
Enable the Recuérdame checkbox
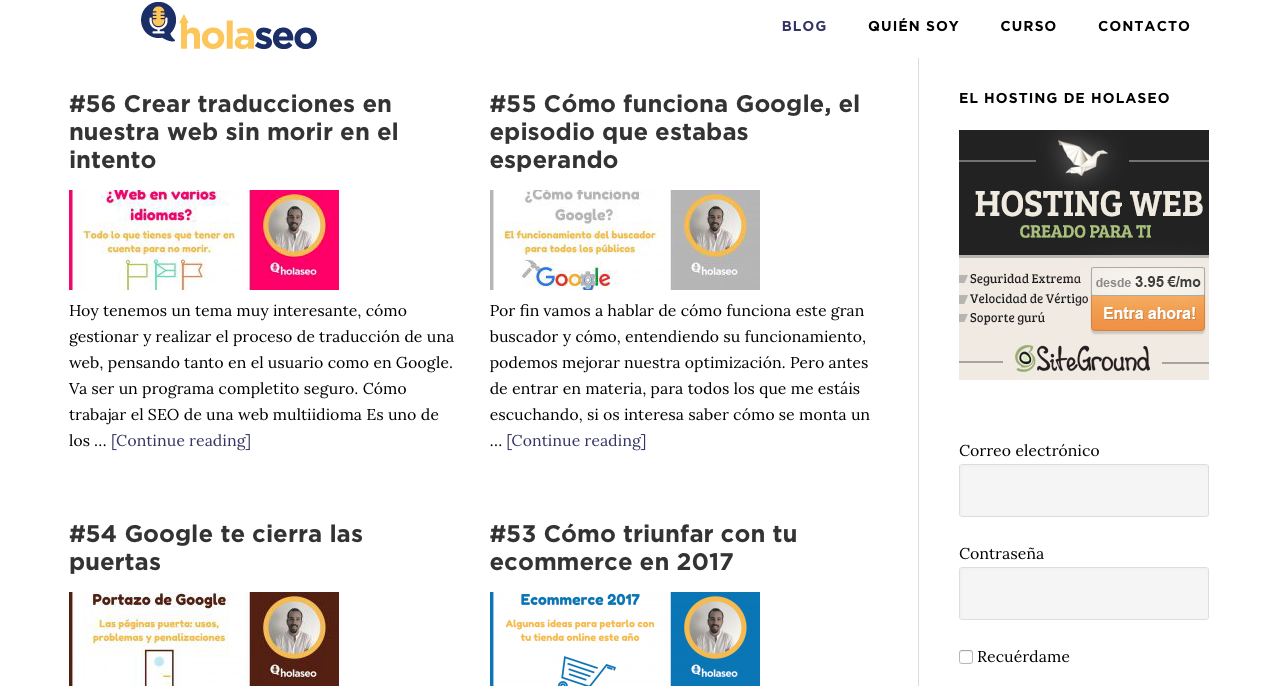click(x=964, y=656)
